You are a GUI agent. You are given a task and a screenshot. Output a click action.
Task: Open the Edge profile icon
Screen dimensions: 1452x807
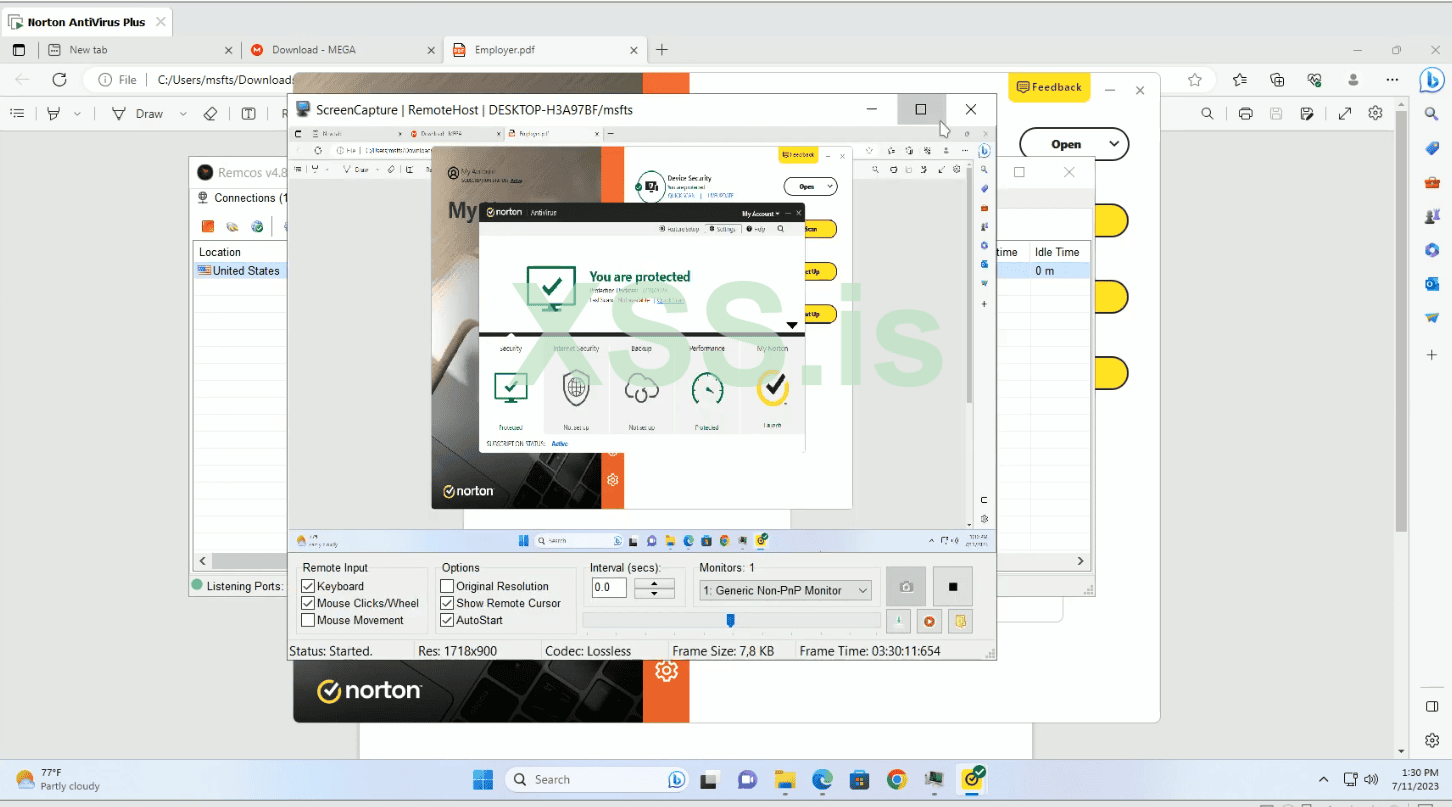(1354, 80)
